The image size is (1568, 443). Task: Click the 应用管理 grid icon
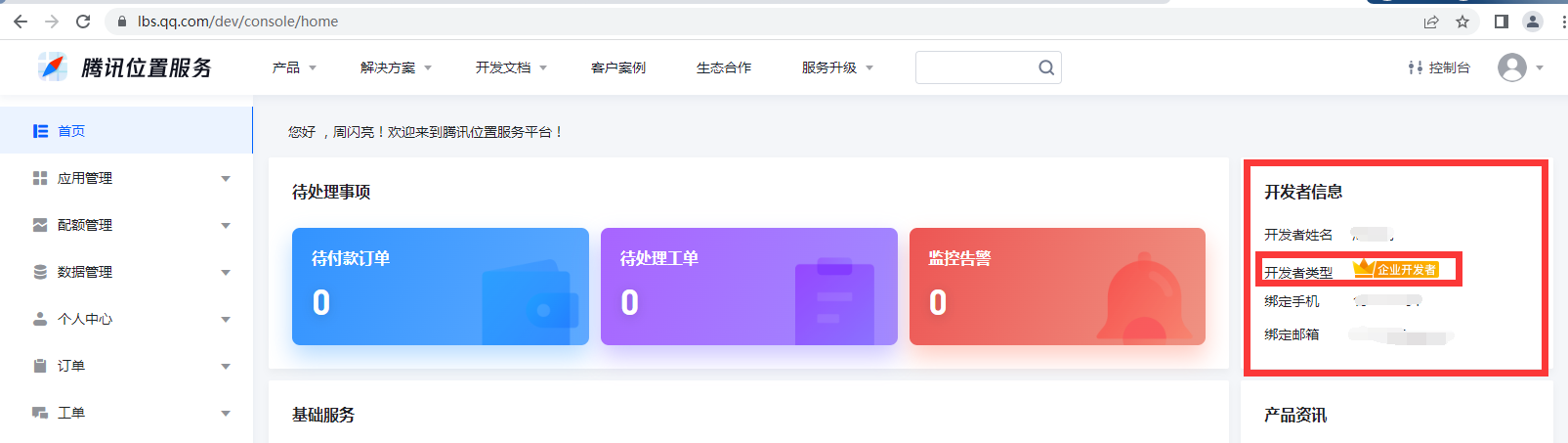click(x=40, y=178)
